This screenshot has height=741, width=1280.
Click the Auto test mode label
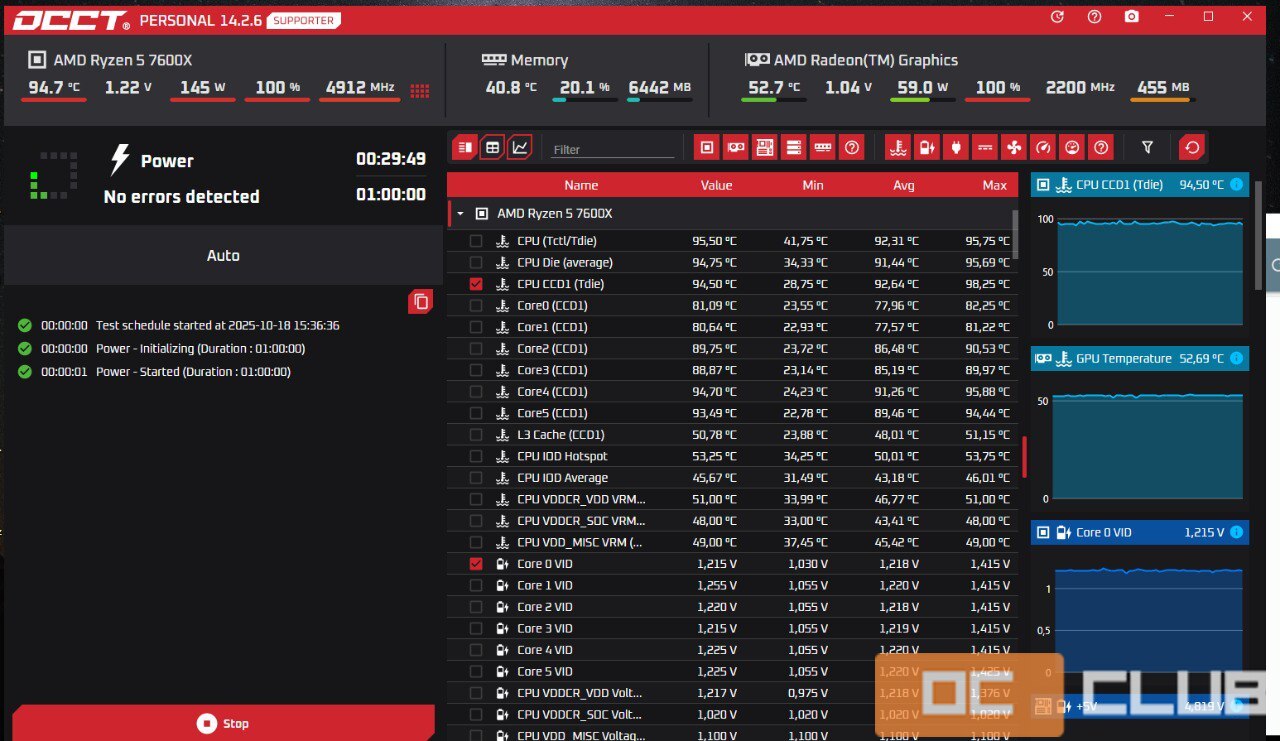coord(222,255)
